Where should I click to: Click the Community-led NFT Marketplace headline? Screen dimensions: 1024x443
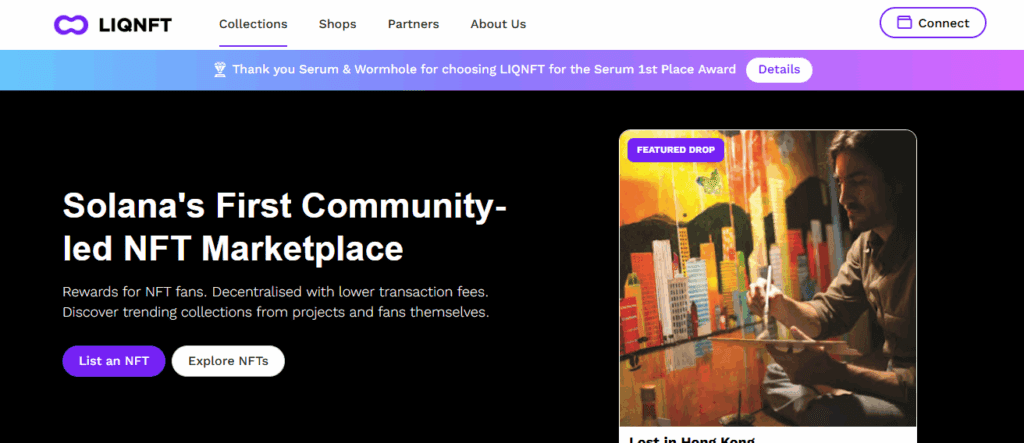tap(285, 226)
